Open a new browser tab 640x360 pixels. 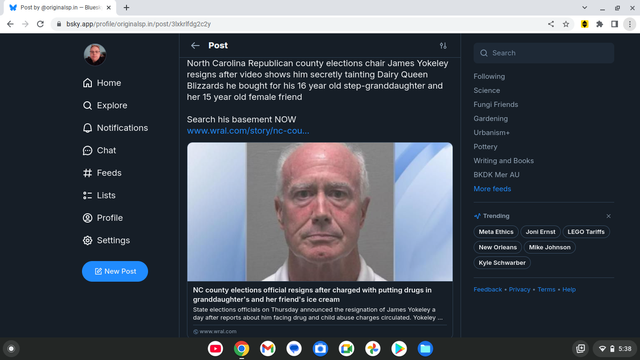pos(127,7)
